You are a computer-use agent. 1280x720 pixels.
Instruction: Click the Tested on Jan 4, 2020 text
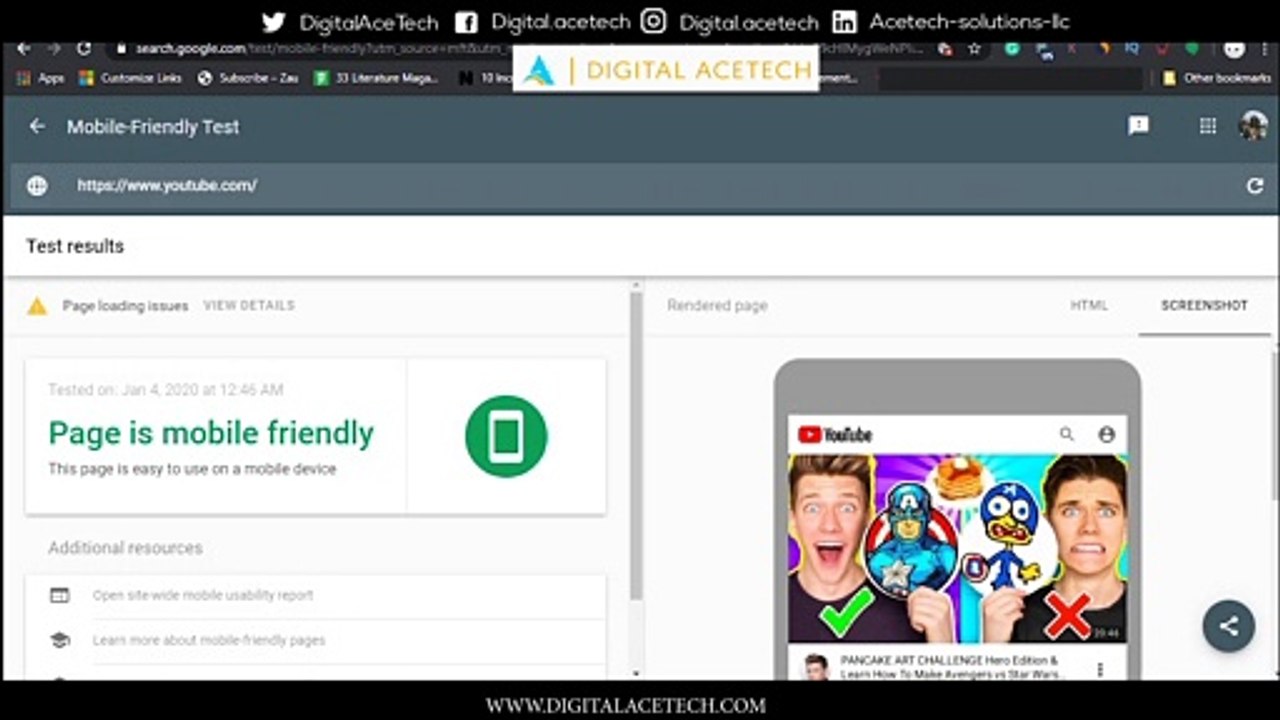tap(166, 390)
